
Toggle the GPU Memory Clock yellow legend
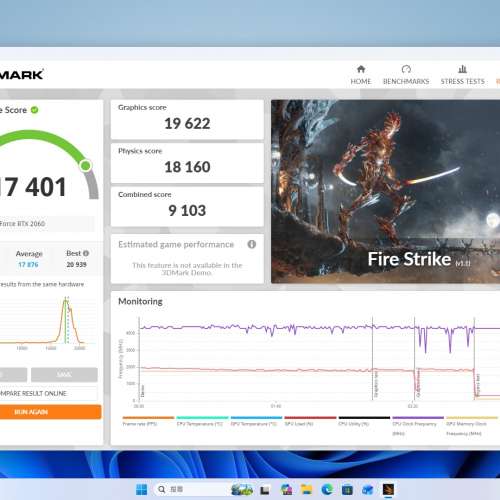tap(472, 425)
